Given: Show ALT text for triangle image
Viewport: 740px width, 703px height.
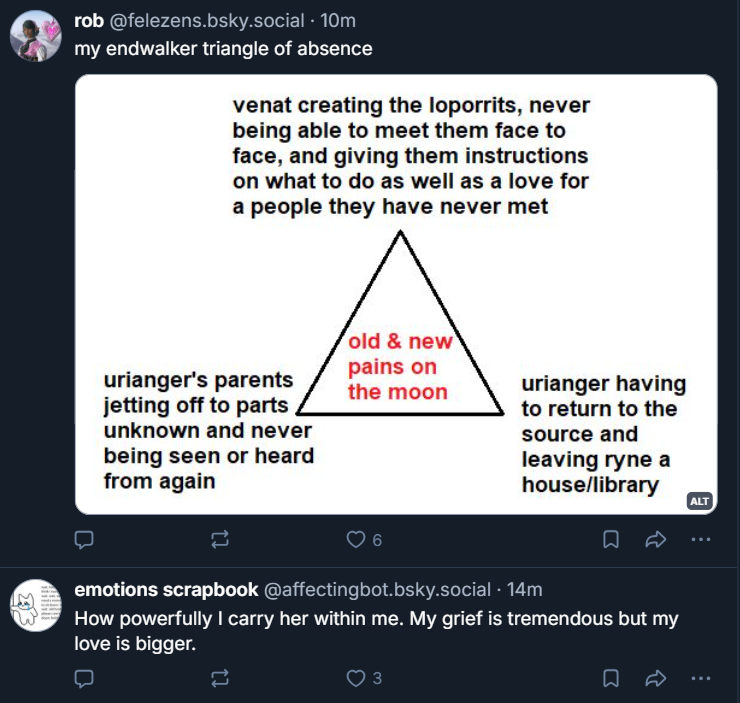Looking at the screenshot, I should [x=699, y=501].
